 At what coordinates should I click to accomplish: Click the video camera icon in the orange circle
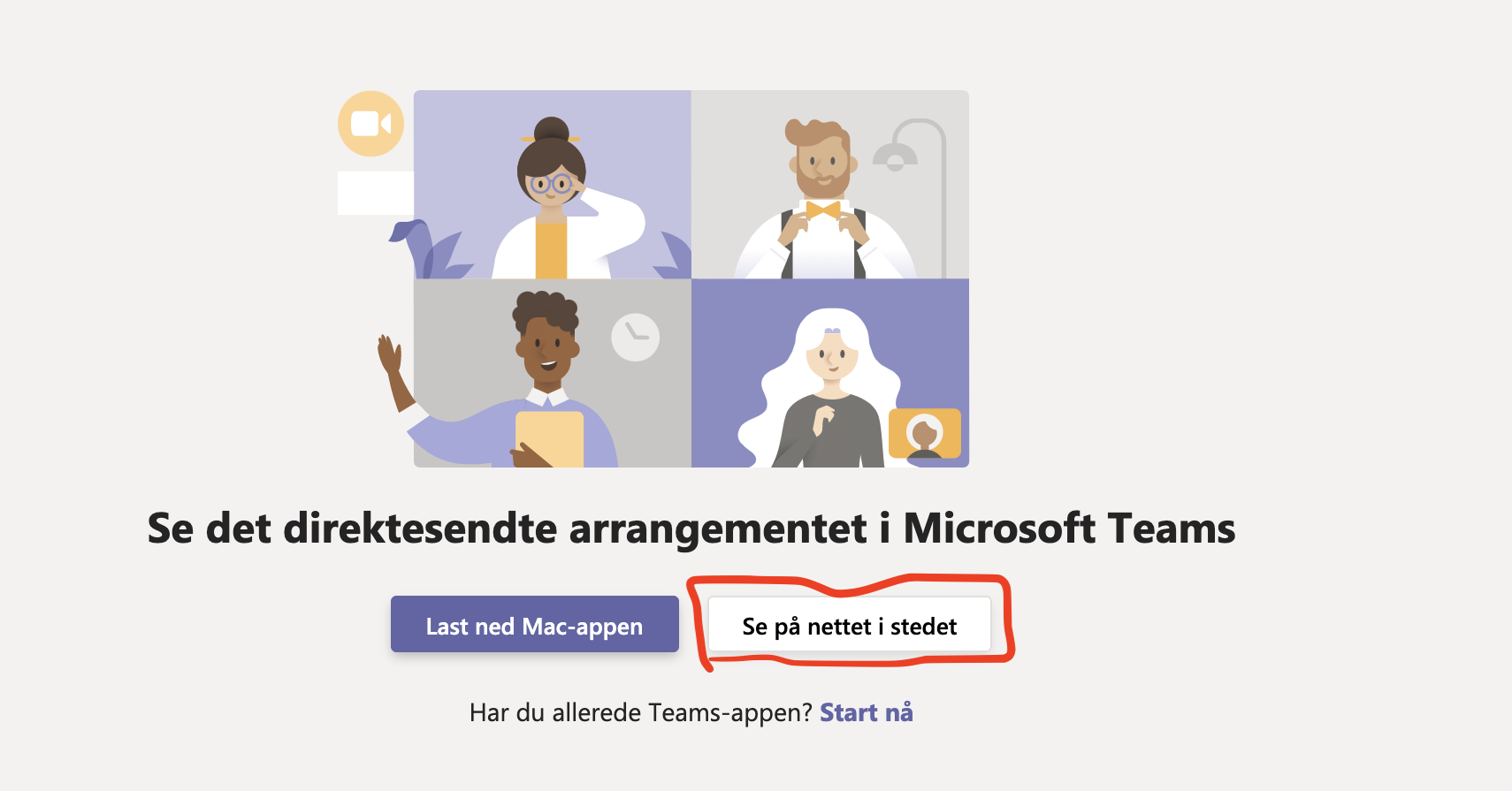click(x=370, y=124)
